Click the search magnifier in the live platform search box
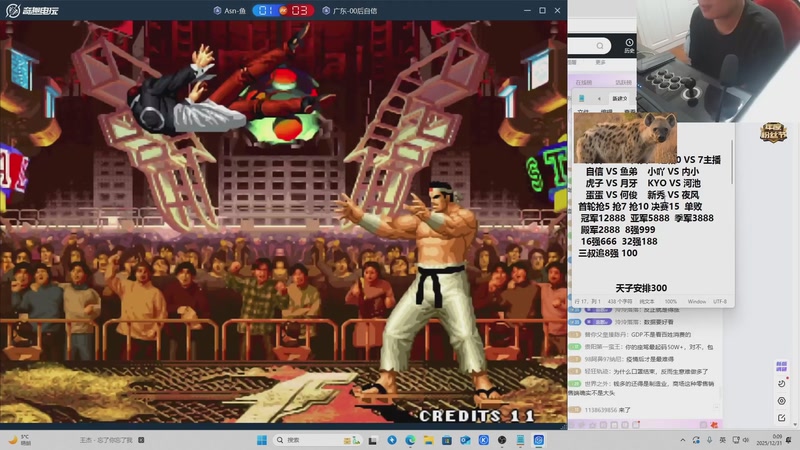 [600, 46]
